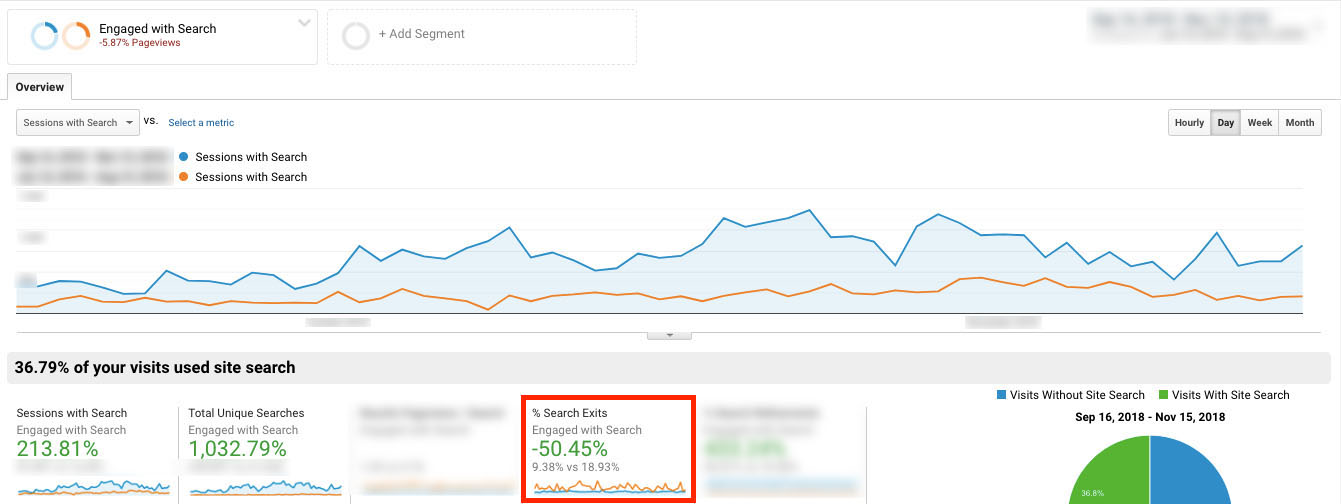
Task: Click the Select a metric link
Action: [201, 123]
